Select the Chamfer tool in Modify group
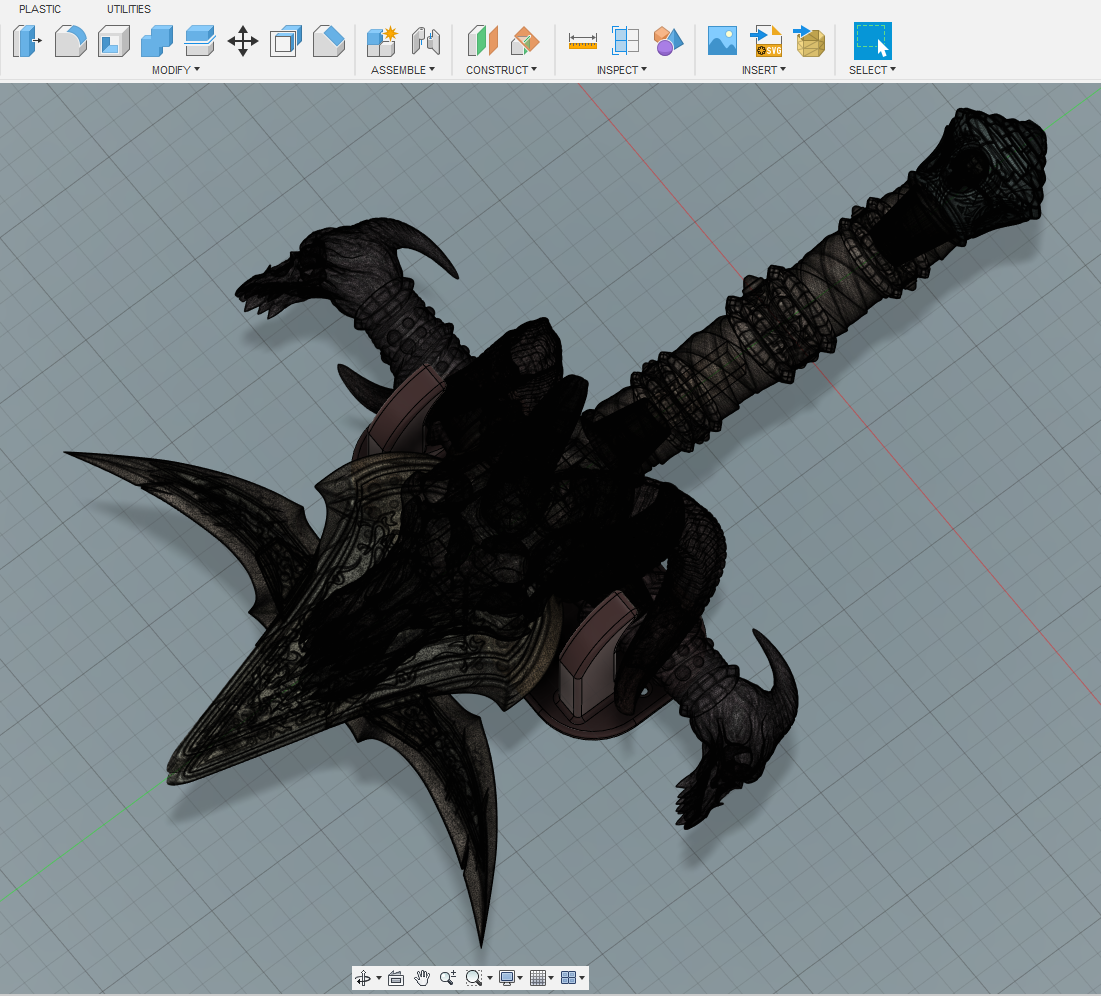 pos(329,41)
